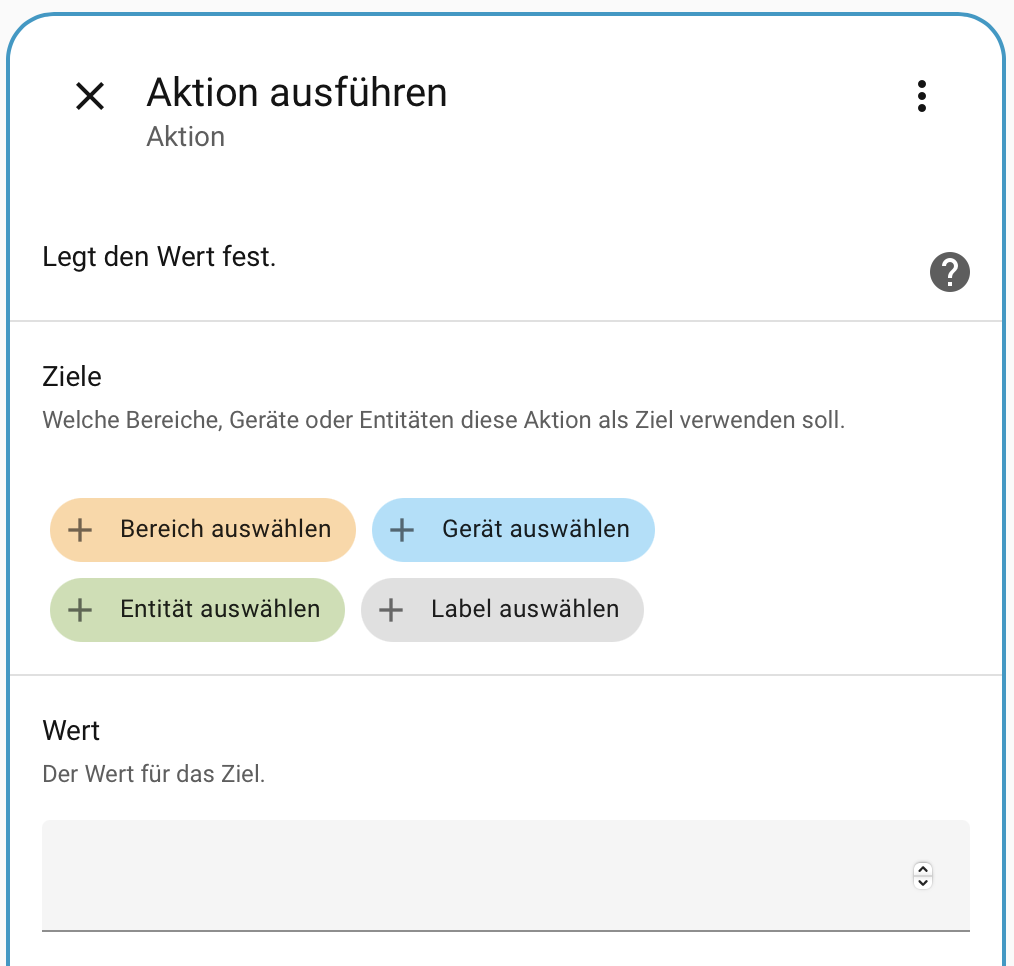Click the Aktion subtitle under the title
1014x966 pixels.
click(186, 137)
